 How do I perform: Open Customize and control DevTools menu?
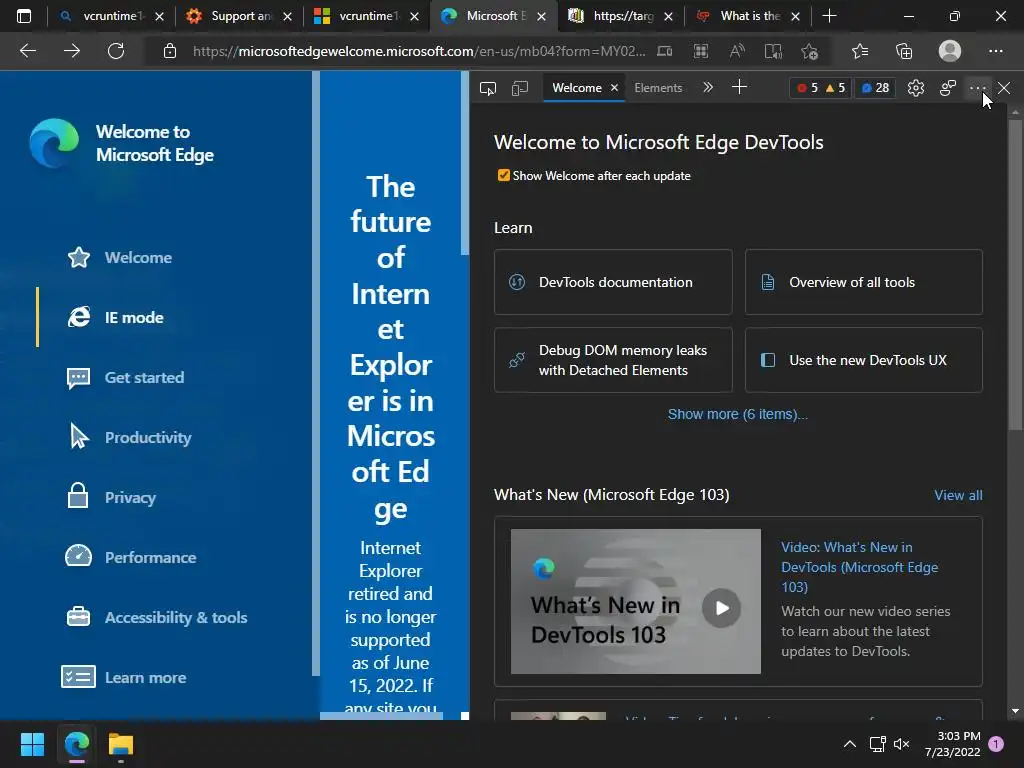[x=978, y=88]
